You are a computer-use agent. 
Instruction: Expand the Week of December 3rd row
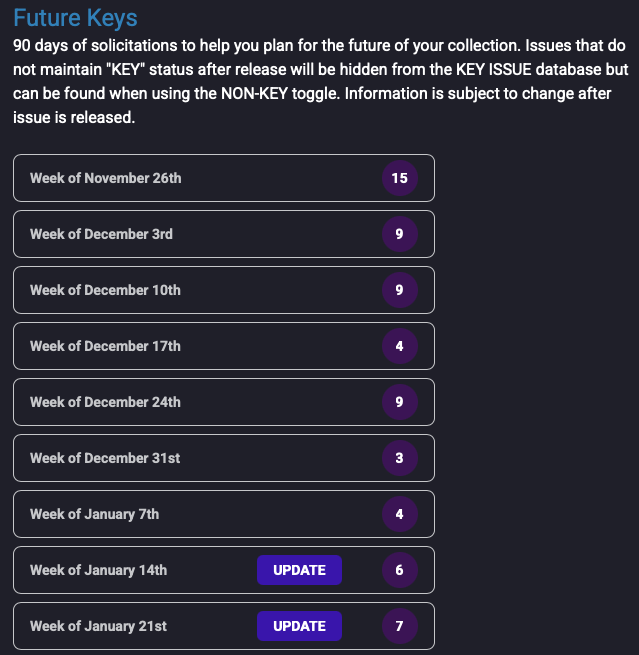[x=101, y=234]
